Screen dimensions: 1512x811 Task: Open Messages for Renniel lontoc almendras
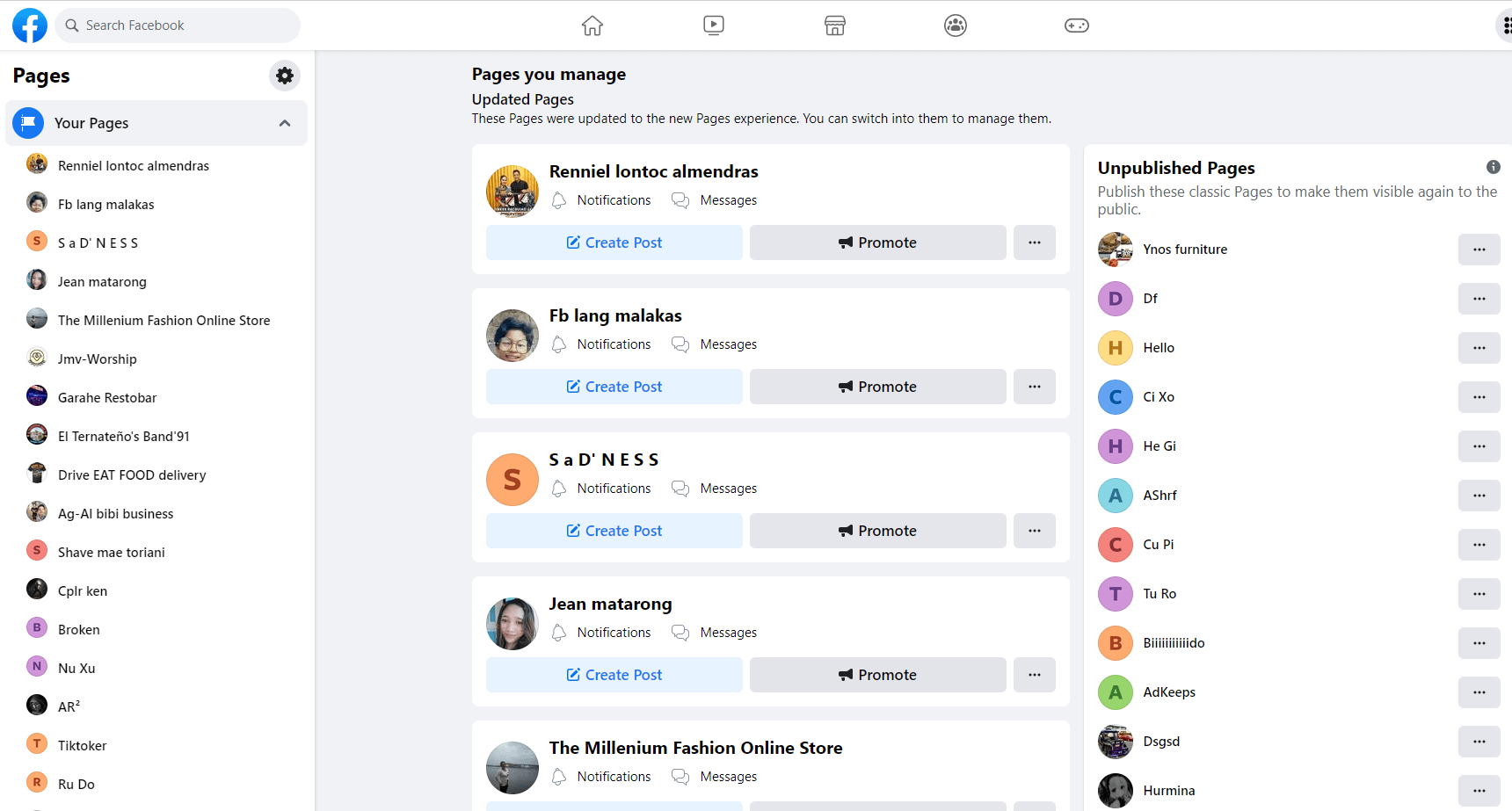[x=714, y=200]
